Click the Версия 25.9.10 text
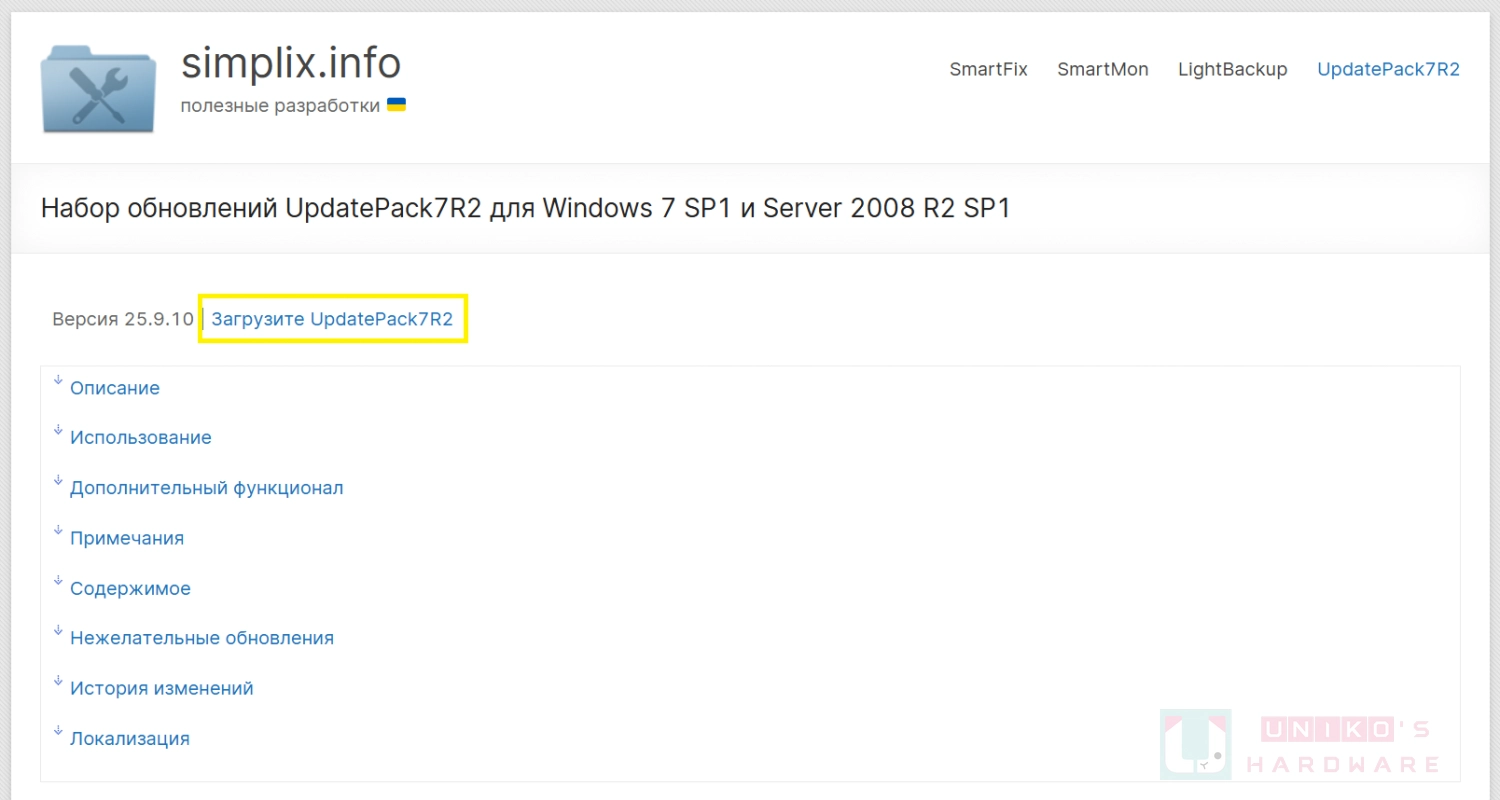 [123, 319]
